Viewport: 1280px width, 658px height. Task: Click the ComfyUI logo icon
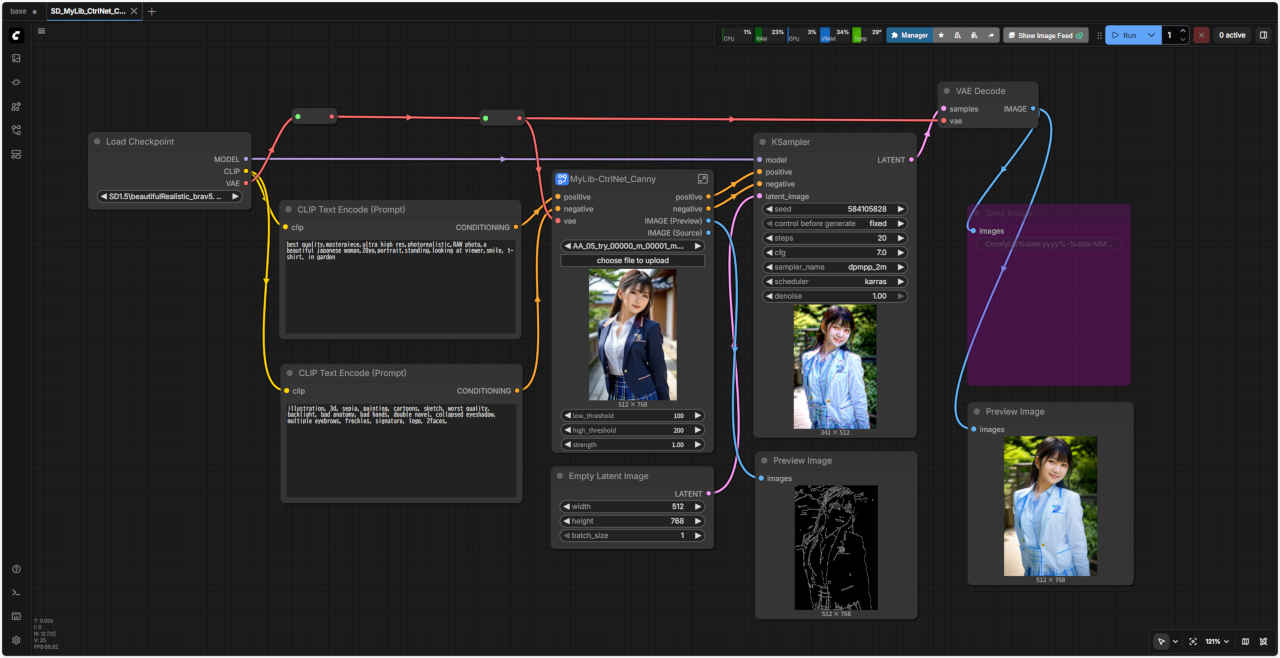point(16,35)
